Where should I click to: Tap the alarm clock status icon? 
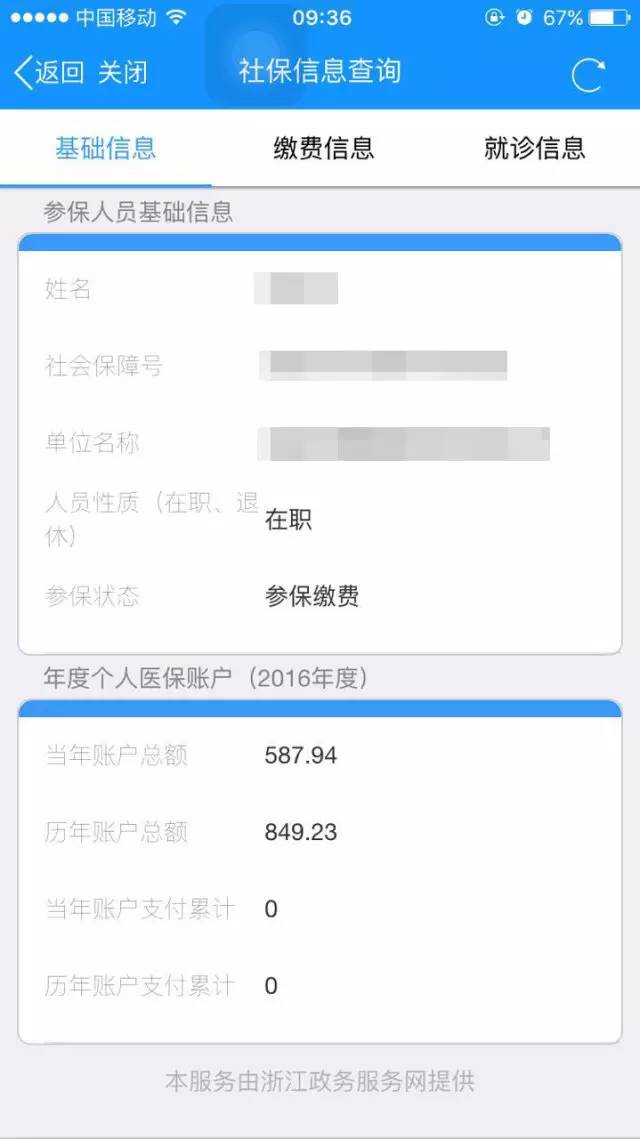tap(525, 18)
